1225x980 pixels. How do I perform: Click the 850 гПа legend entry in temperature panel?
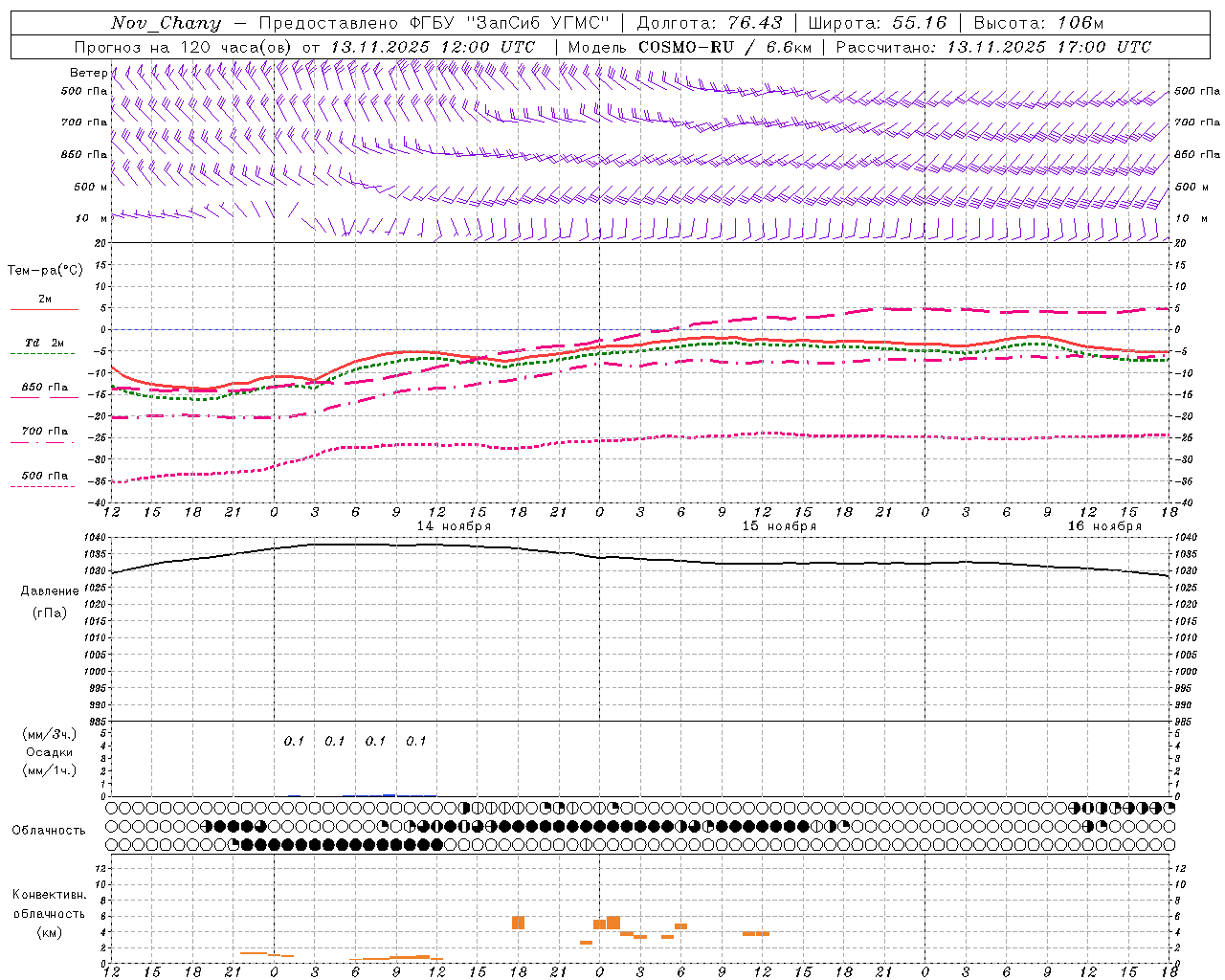(45, 387)
